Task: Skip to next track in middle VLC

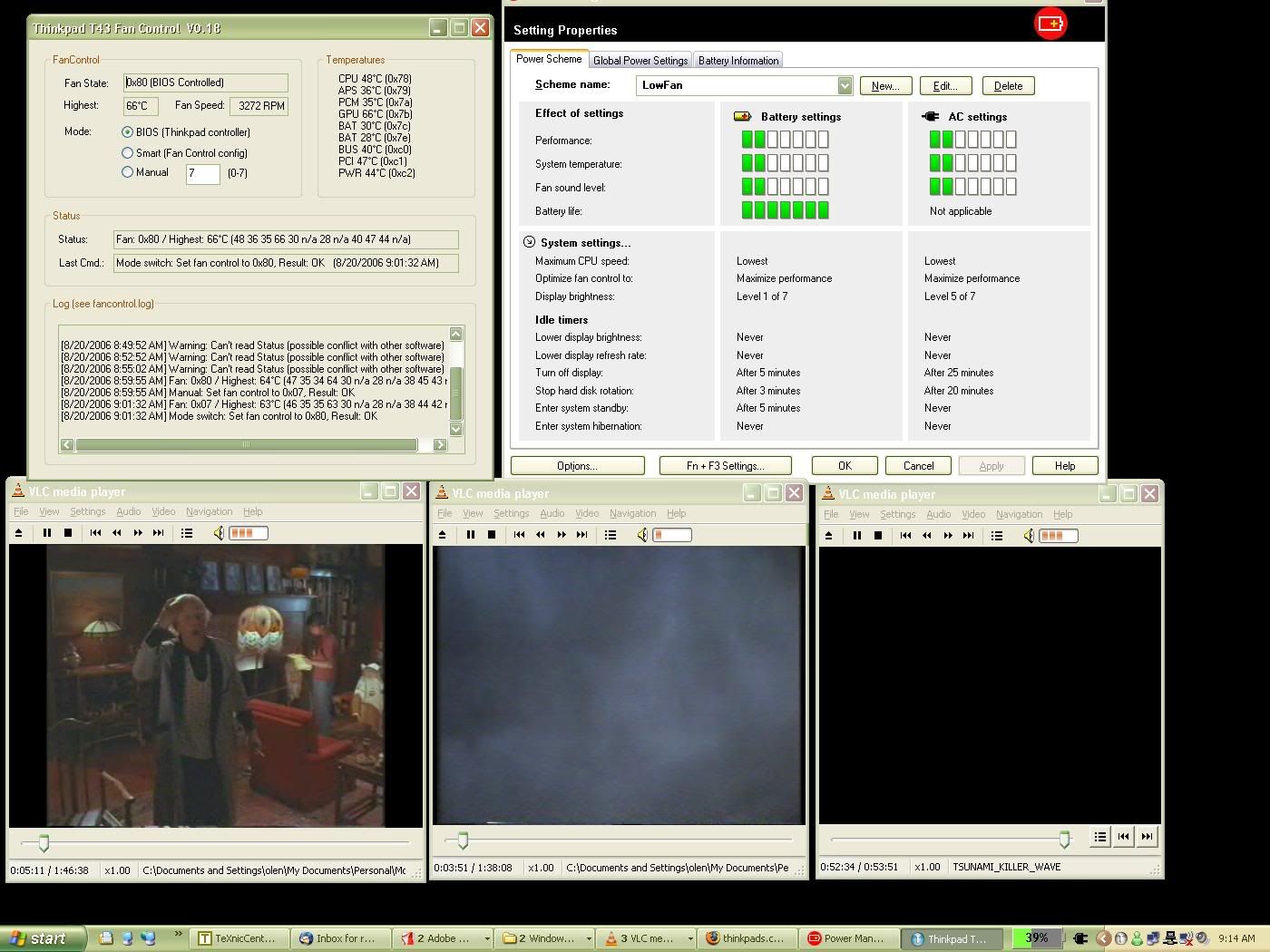Action: 581,535
